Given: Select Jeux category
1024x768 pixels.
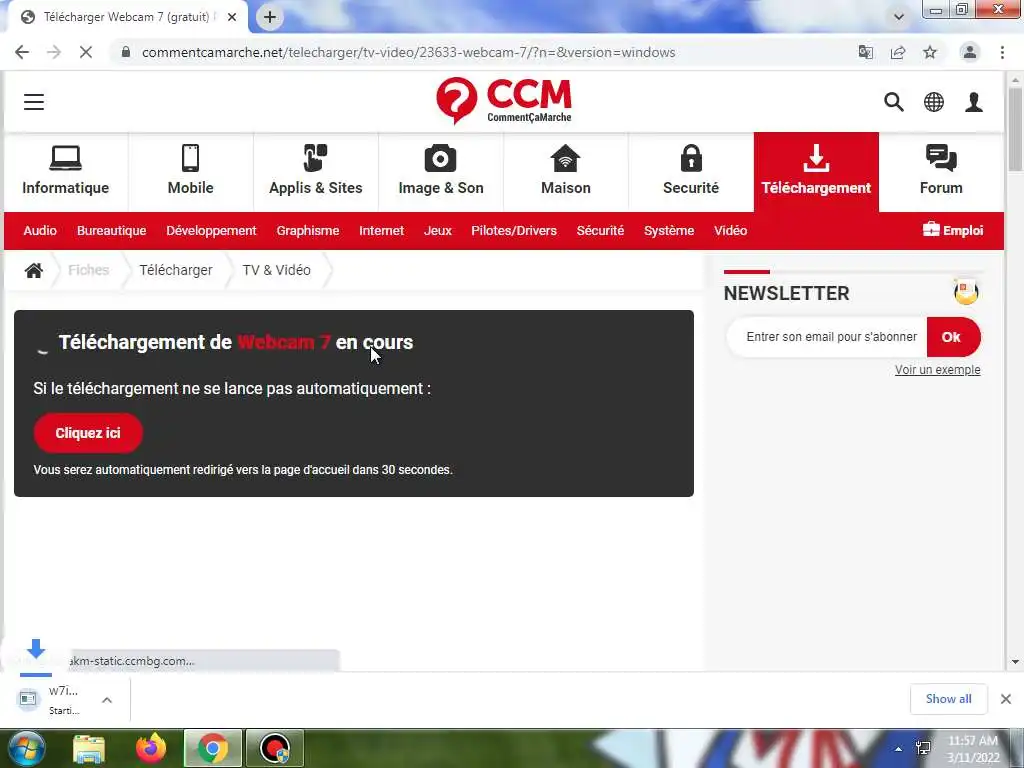Looking at the screenshot, I should (438, 231).
